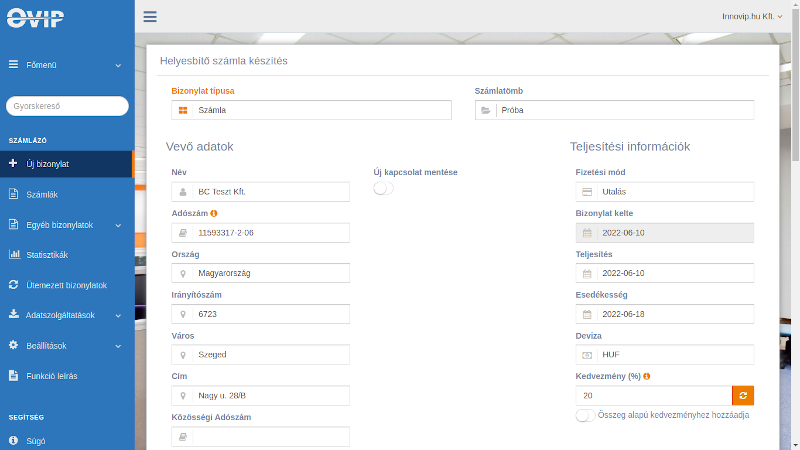The image size is (800, 450).
Task: Toggle the Új kapcsolat mentése switch
Action: (383, 188)
